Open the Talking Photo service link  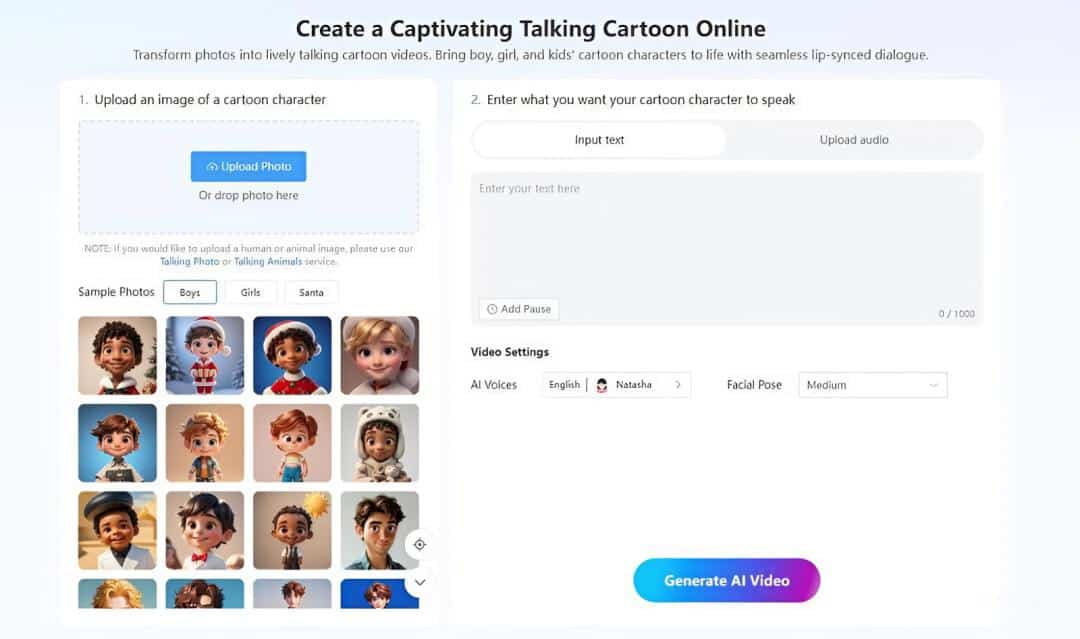pos(190,262)
